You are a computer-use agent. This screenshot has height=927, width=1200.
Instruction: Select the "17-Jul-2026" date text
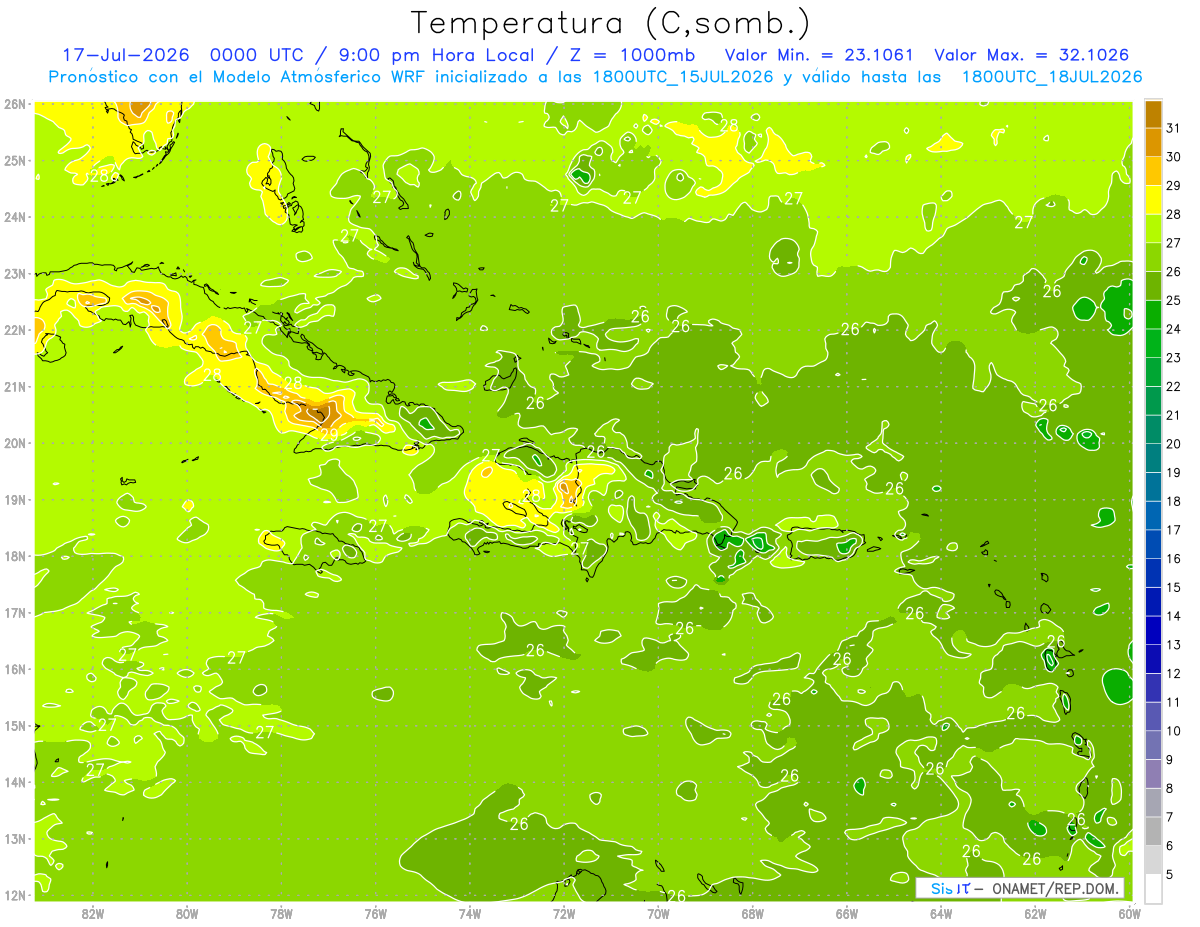point(125,55)
